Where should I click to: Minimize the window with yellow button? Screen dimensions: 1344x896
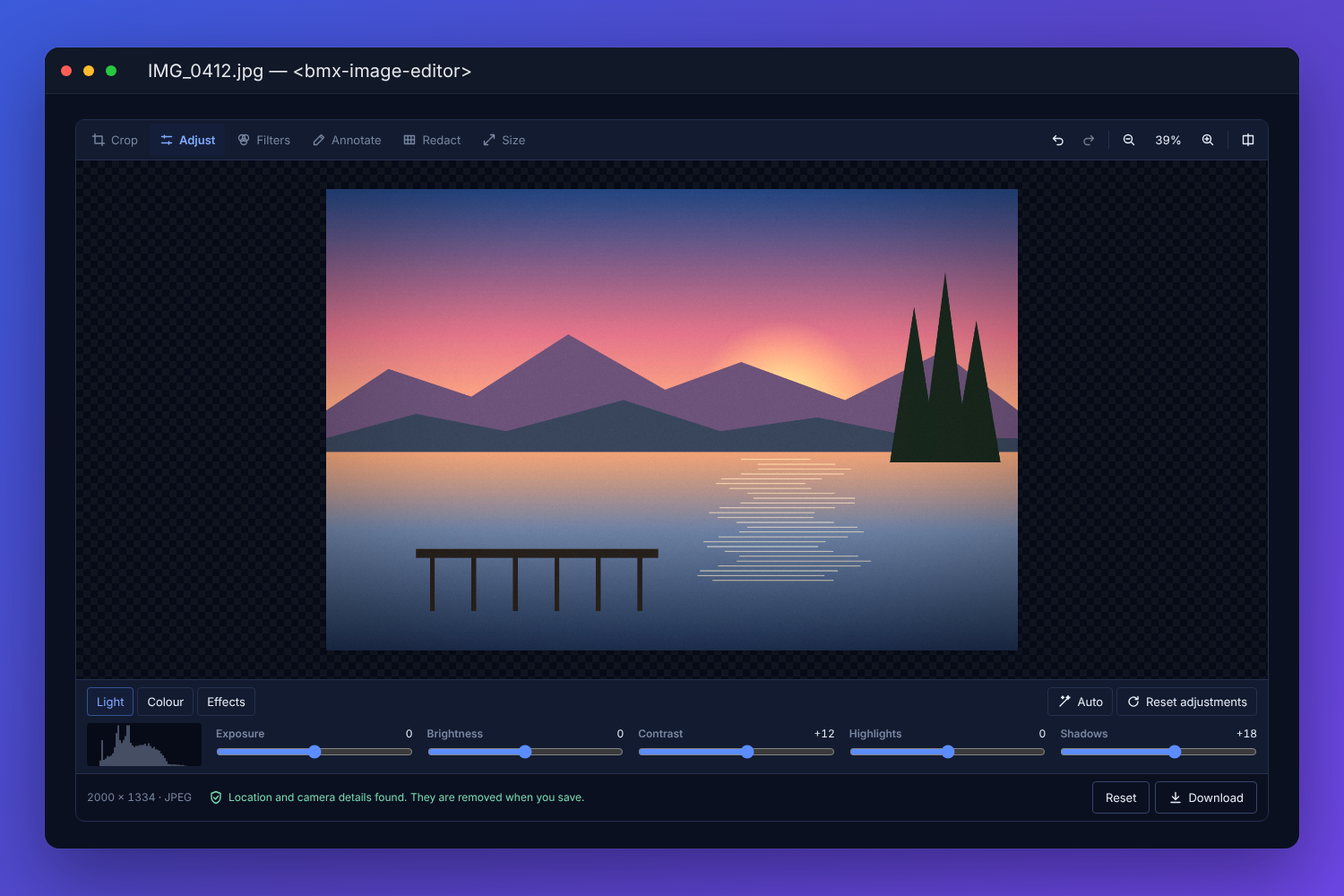89,71
